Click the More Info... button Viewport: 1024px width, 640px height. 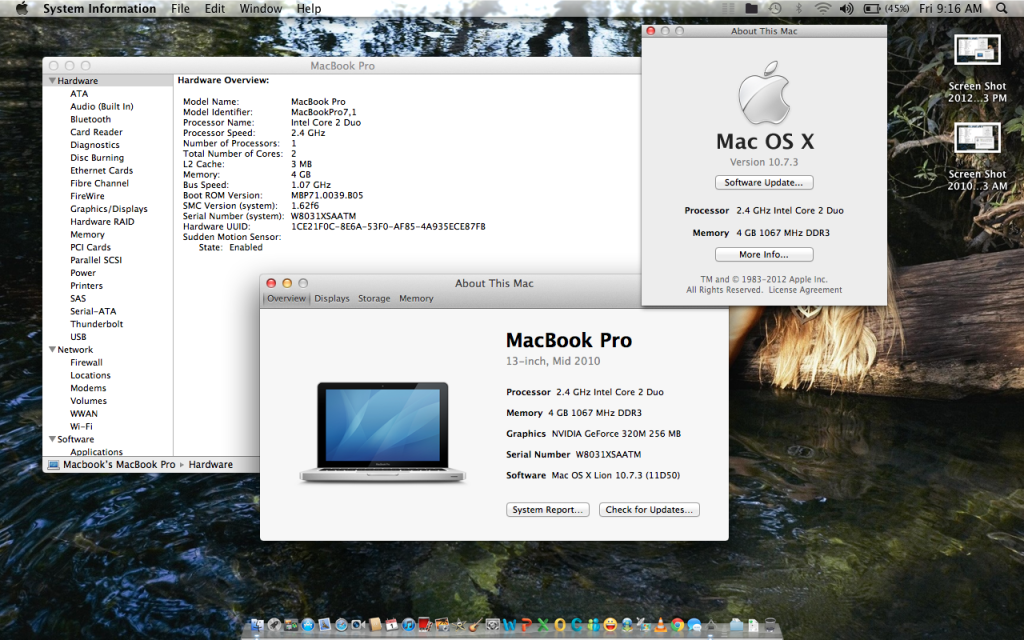pyautogui.click(x=764, y=255)
